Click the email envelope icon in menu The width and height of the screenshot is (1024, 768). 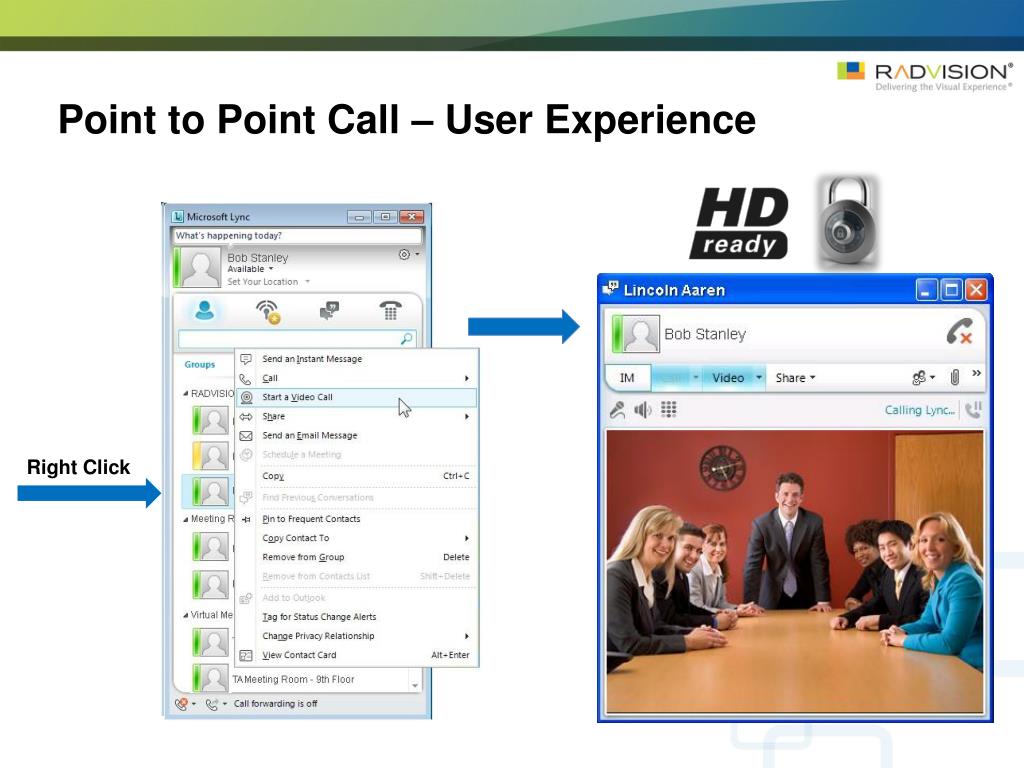click(x=246, y=436)
